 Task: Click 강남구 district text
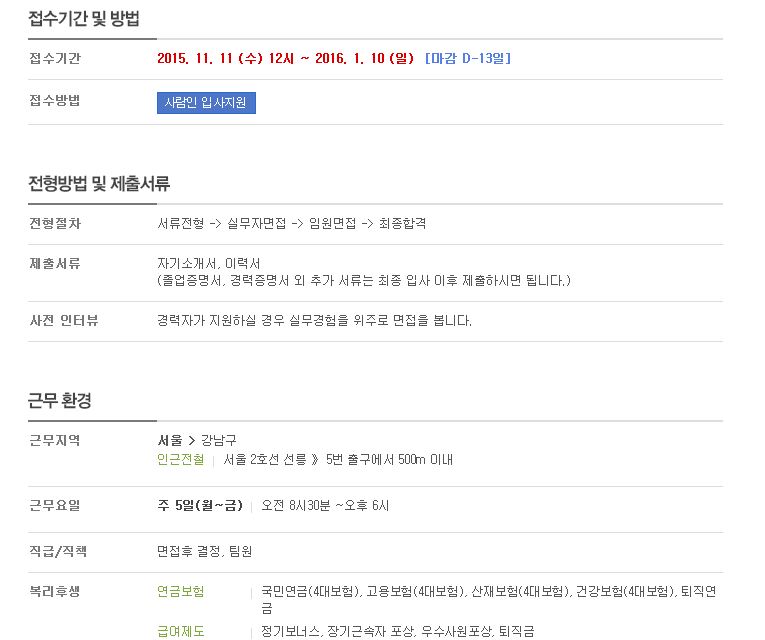click(x=219, y=440)
